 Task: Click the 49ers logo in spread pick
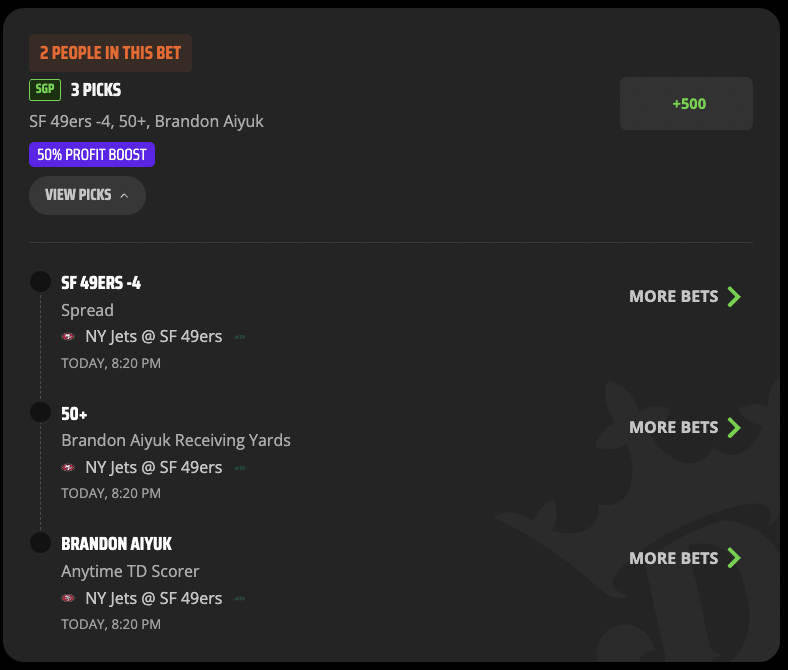point(68,337)
